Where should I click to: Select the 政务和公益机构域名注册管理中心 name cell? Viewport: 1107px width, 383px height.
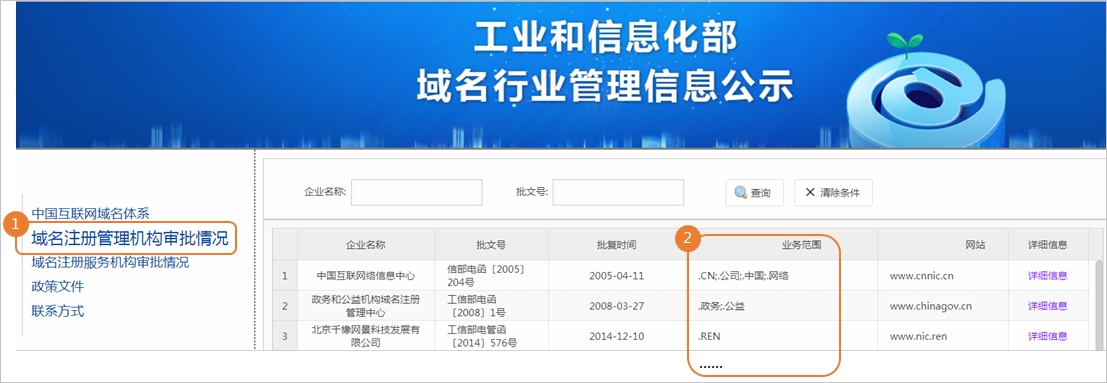point(366,306)
